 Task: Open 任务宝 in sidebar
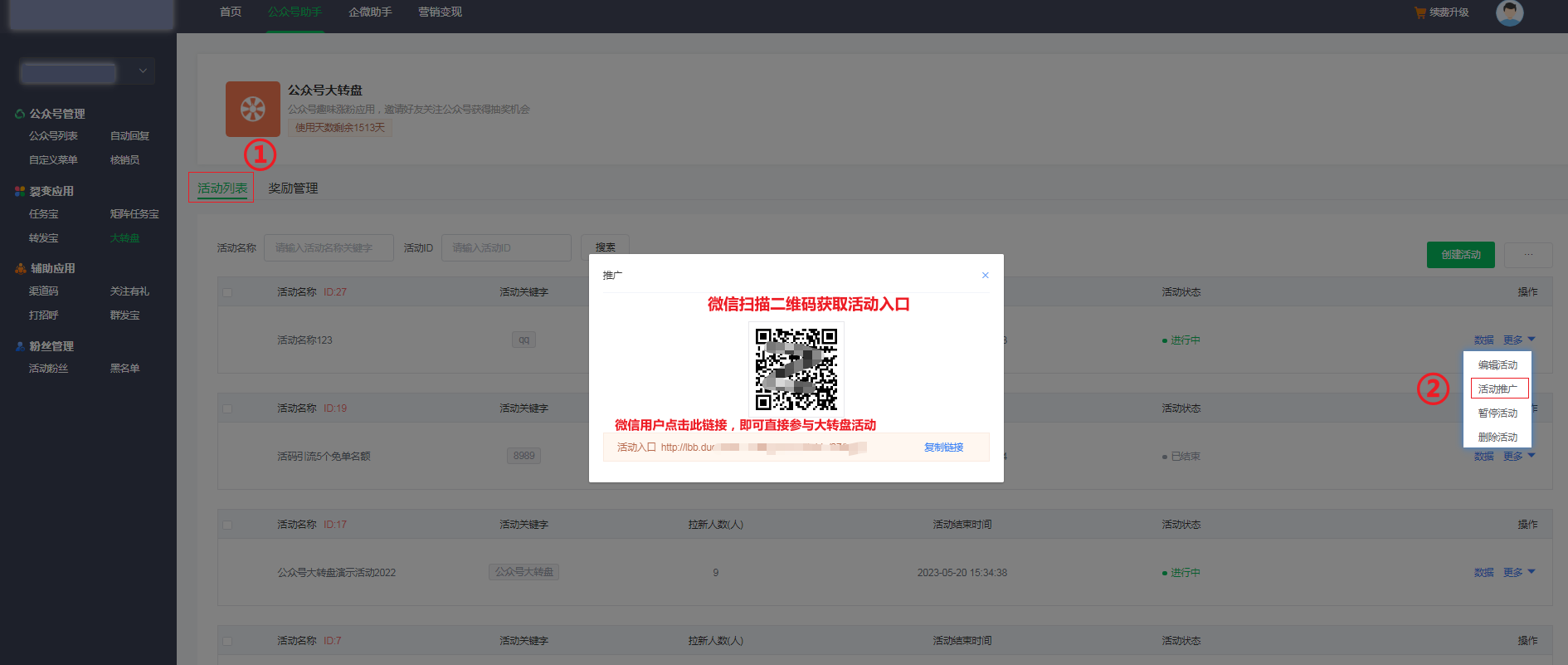(43, 213)
